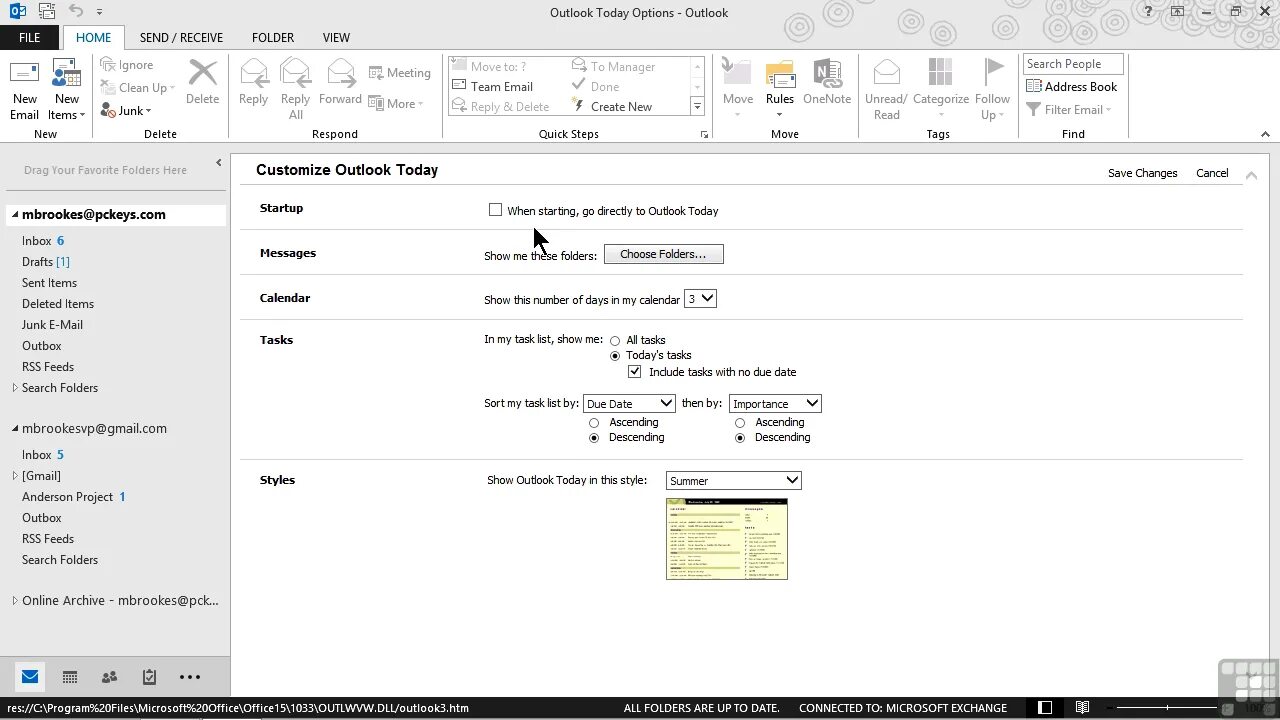Click the New Email icon

[x=24, y=74]
